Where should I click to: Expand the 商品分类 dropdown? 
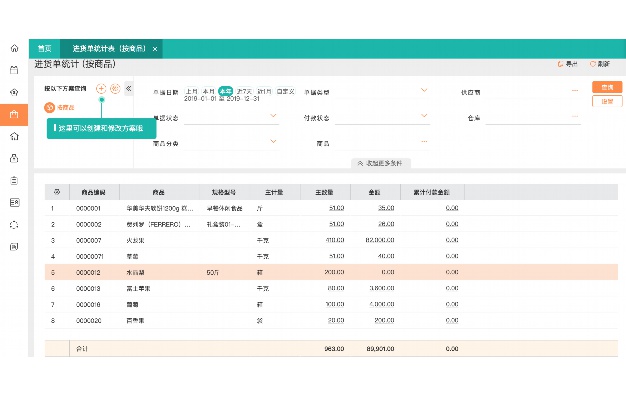[x=273, y=141]
